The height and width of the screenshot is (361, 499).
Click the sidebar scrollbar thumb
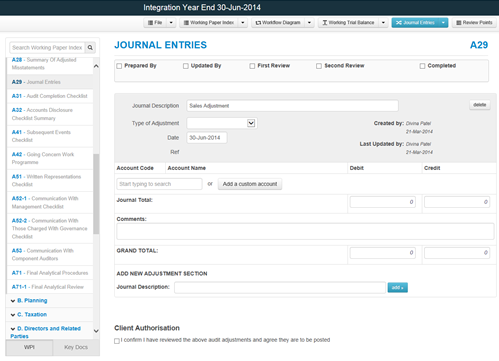point(96,194)
